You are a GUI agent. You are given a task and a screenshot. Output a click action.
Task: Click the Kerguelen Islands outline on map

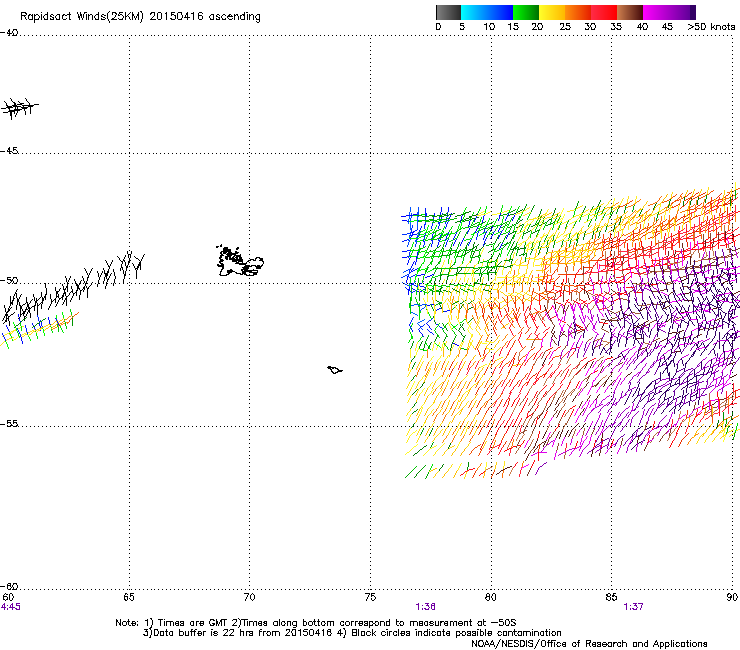[239, 261]
